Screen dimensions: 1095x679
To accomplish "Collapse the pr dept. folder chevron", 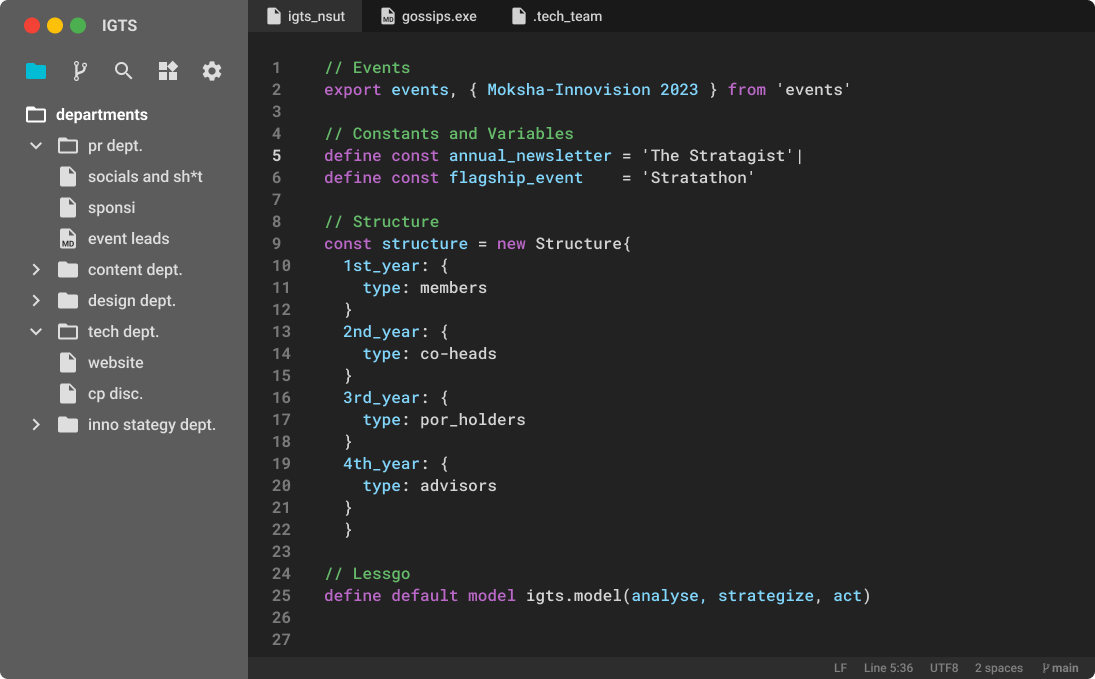I will coord(36,145).
